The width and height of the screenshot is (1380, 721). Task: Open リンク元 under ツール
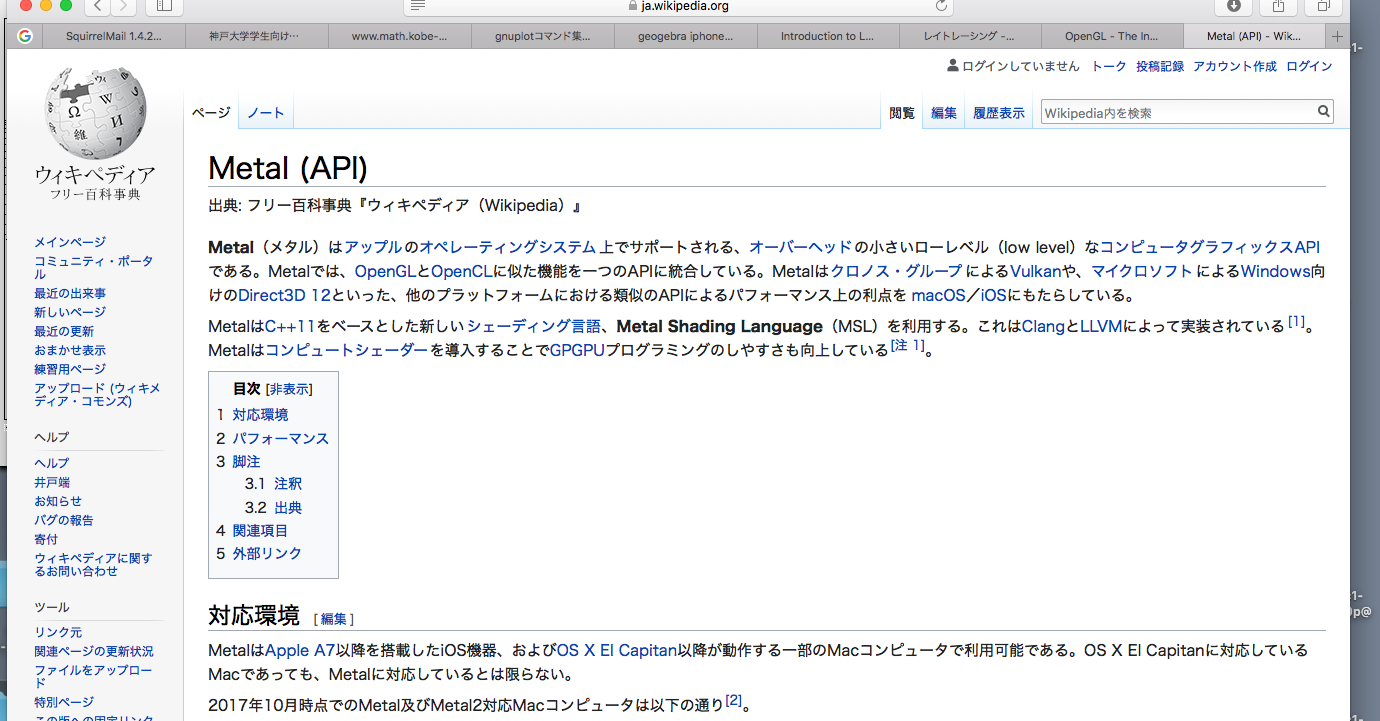pyautogui.click(x=58, y=632)
